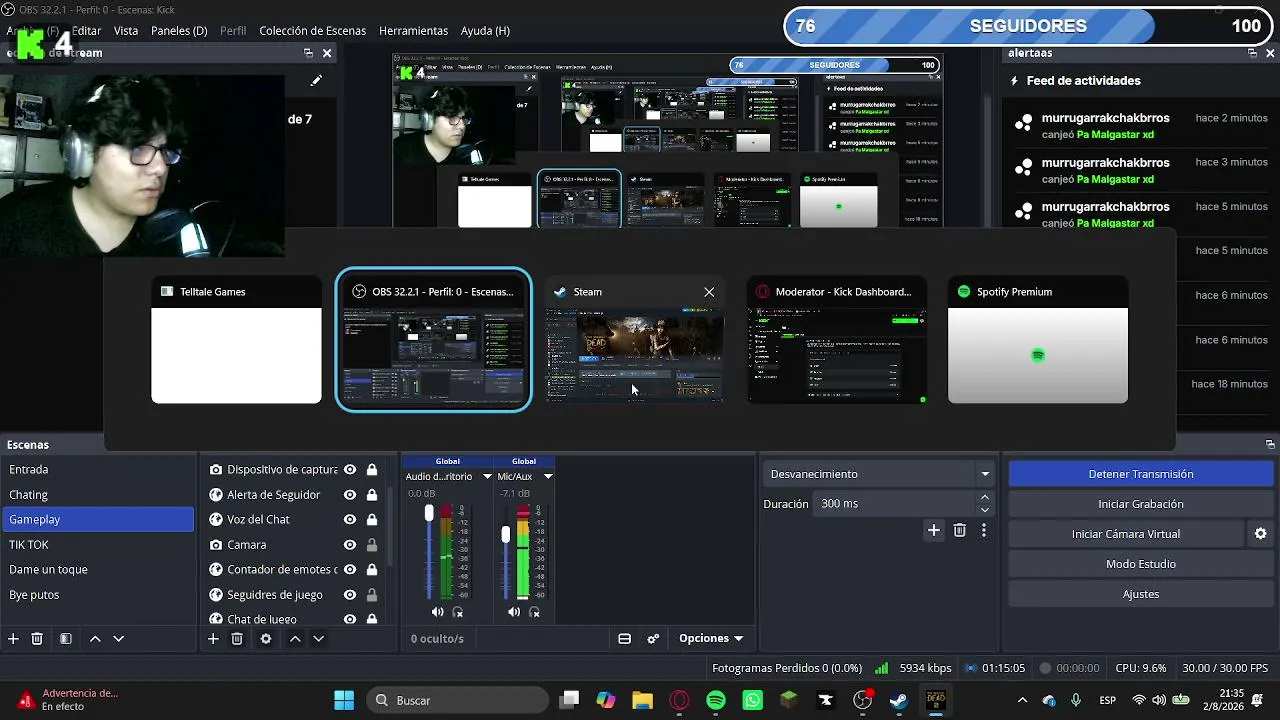Add a new source with the plus icon
The height and width of the screenshot is (720, 1280).
213,639
